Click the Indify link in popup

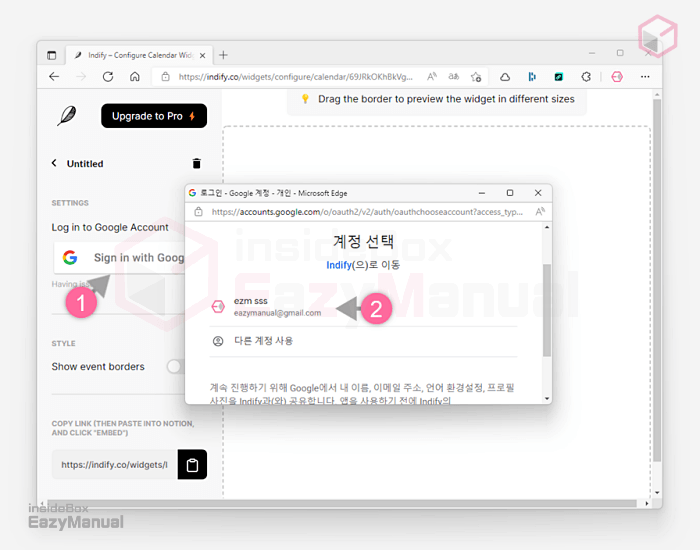tap(339, 265)
